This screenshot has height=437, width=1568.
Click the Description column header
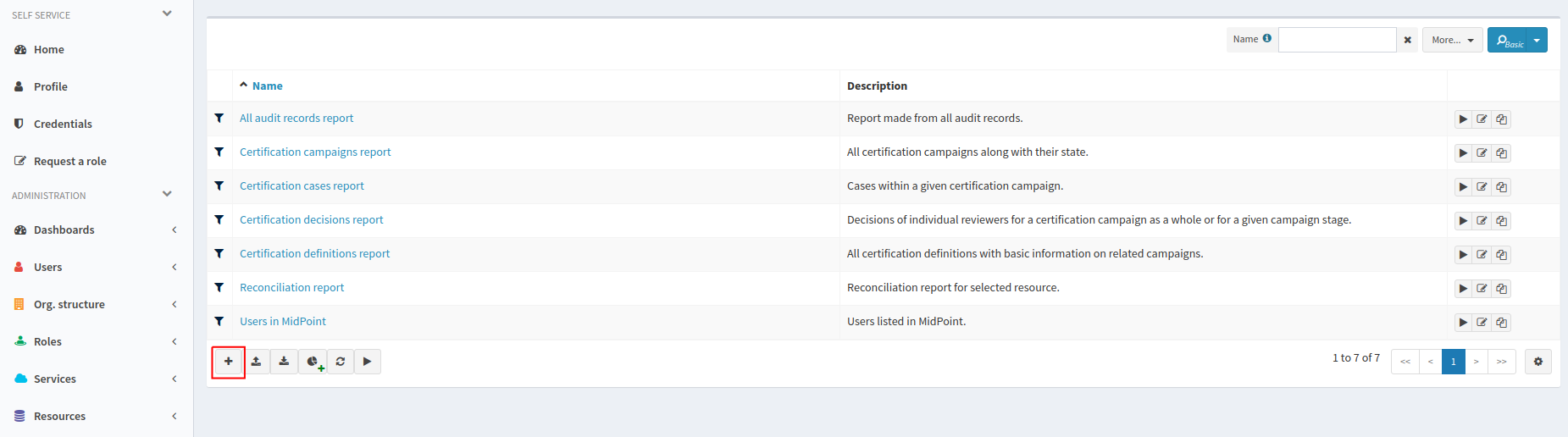click(877, 86)
